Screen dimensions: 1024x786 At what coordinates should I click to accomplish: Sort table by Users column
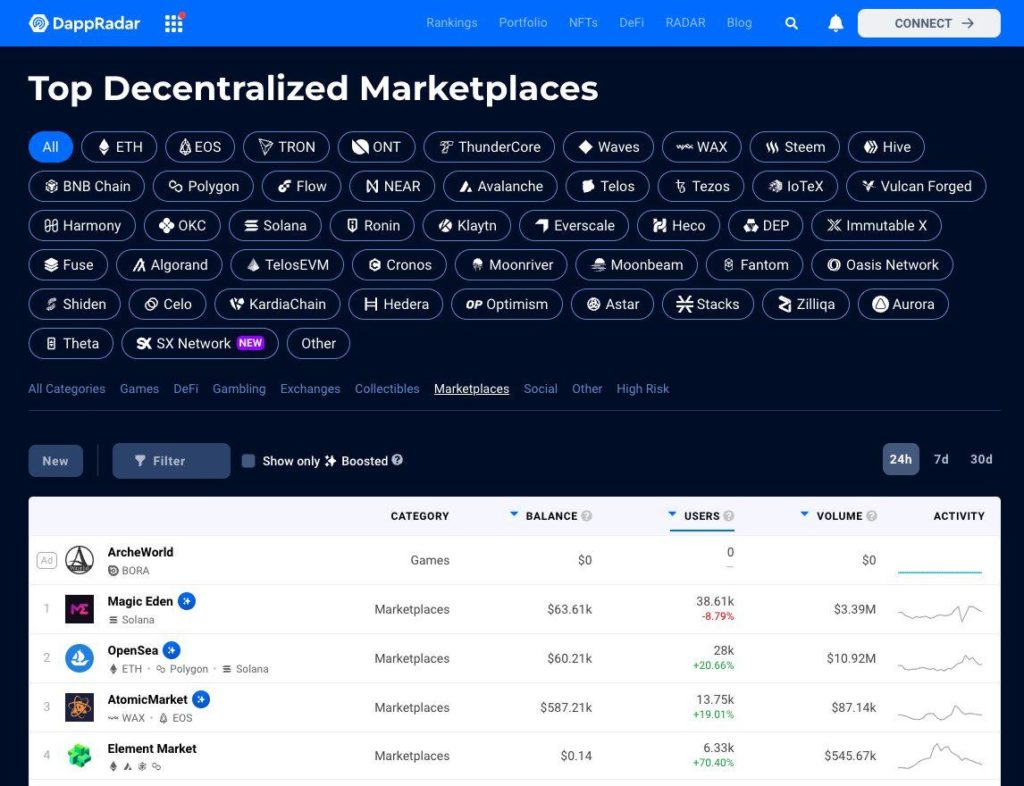(x=701, y=516)
